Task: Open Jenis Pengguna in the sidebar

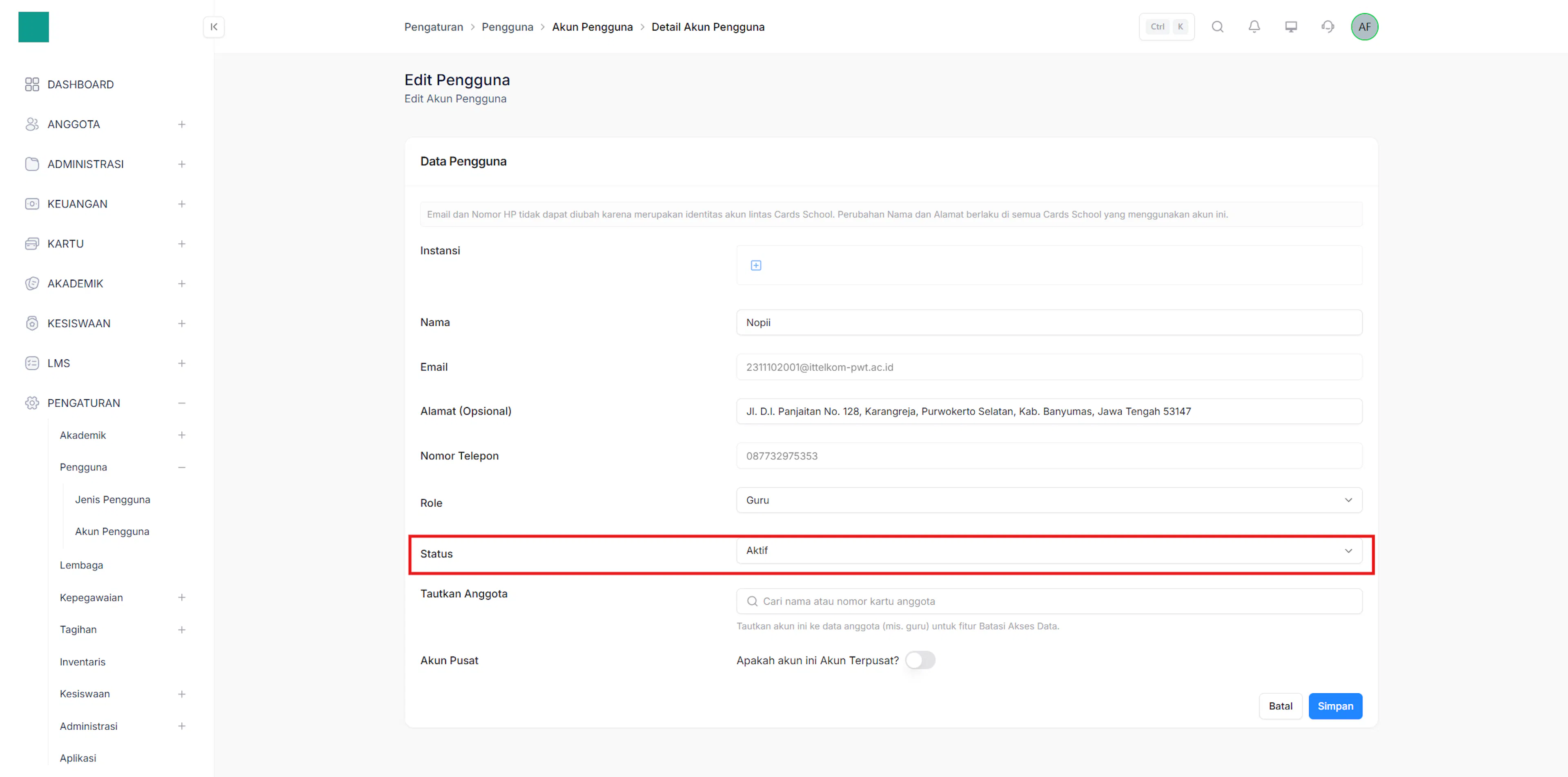Action: [x=113, y=499]
